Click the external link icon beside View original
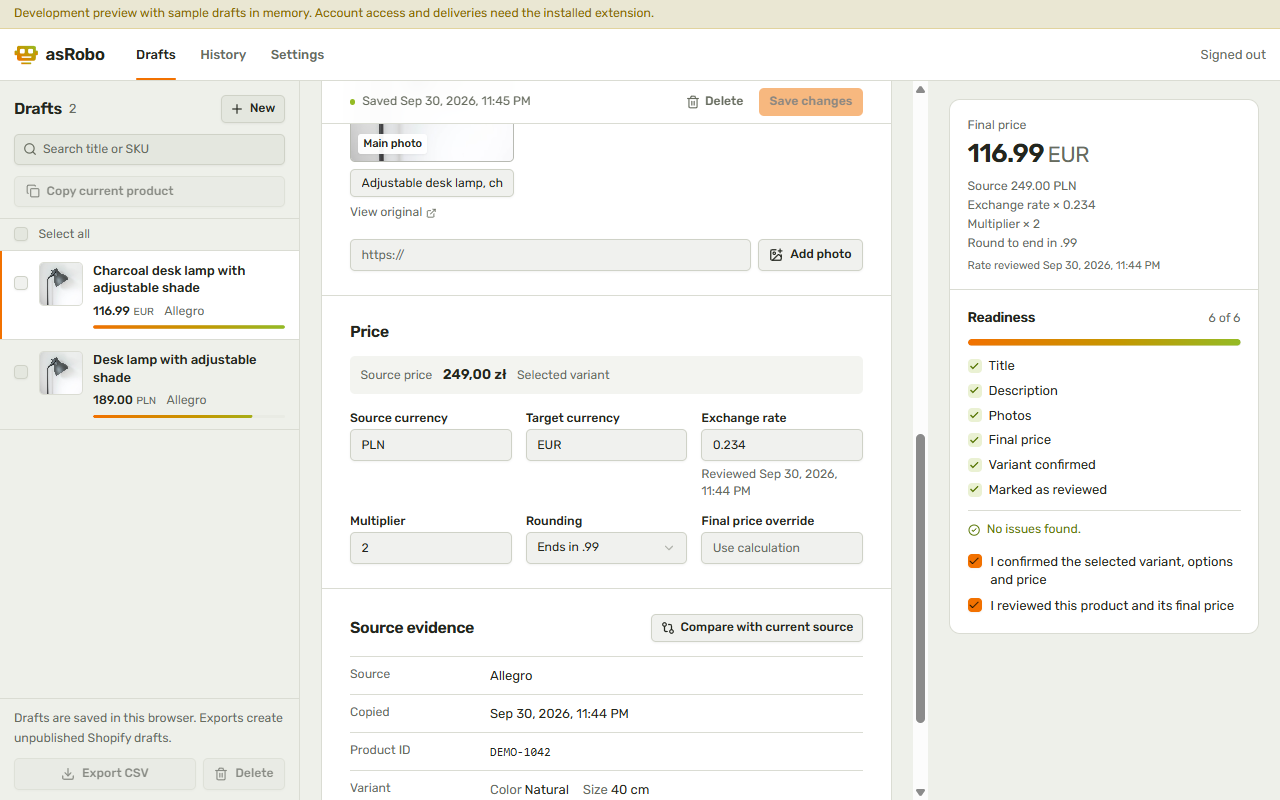Viewport: 1280px width, 800px height. click(x=431, y=213)
